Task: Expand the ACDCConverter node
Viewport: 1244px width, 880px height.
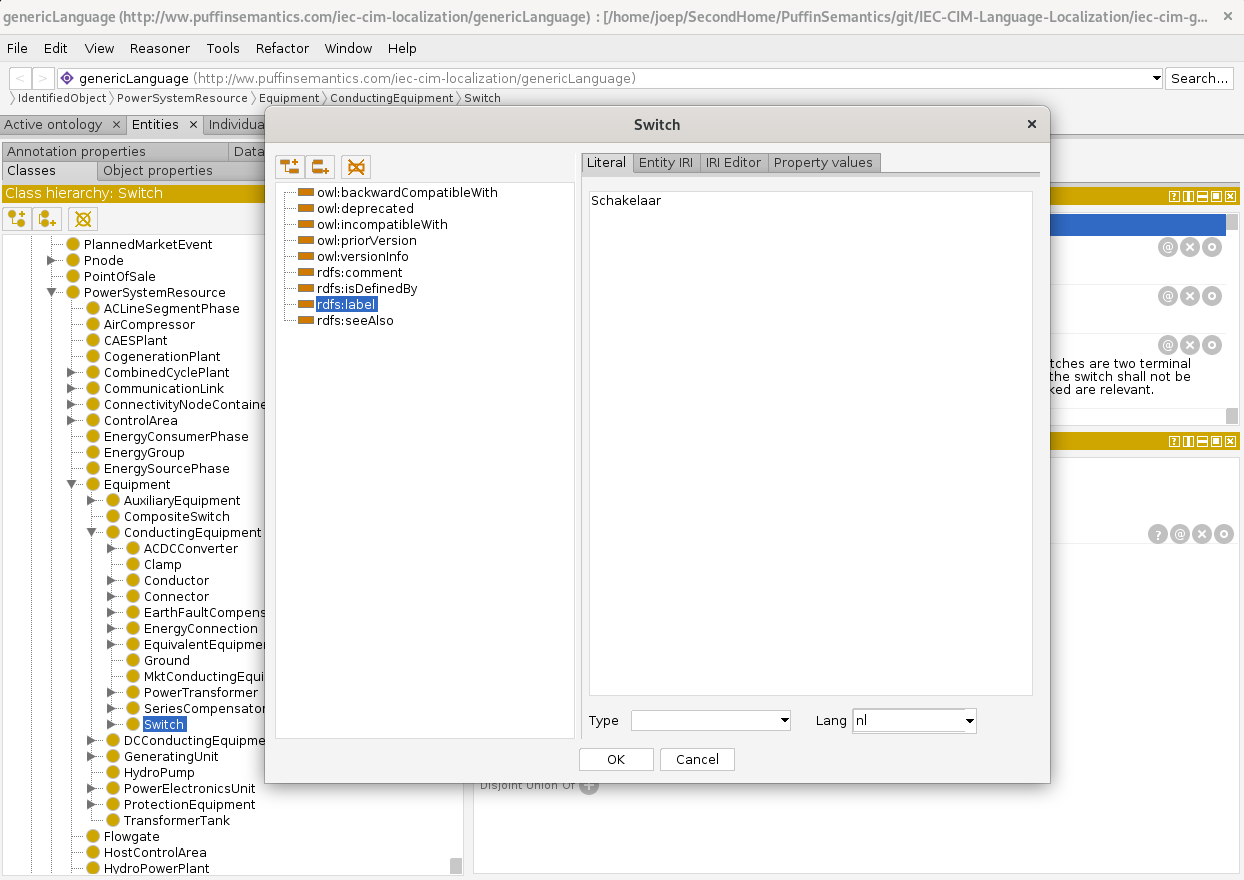Action: coord(112,548)
